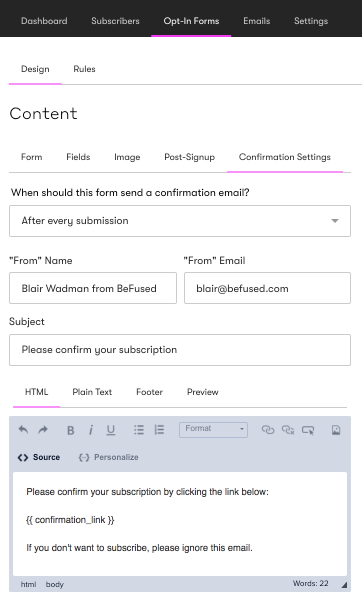Toggle bold formatting in the editor

coord(71,430)
